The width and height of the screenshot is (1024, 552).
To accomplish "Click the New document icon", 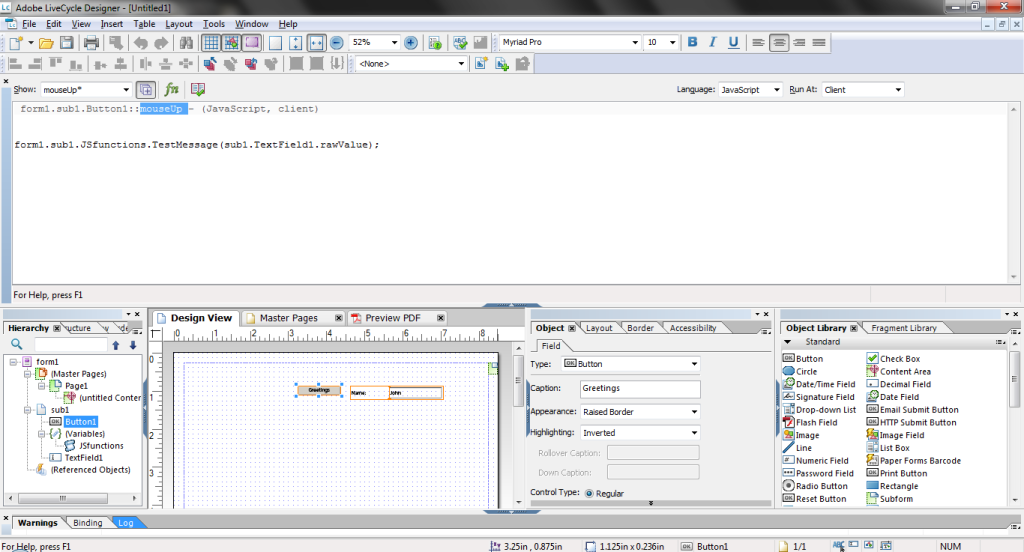I will [x=16, y=43].
